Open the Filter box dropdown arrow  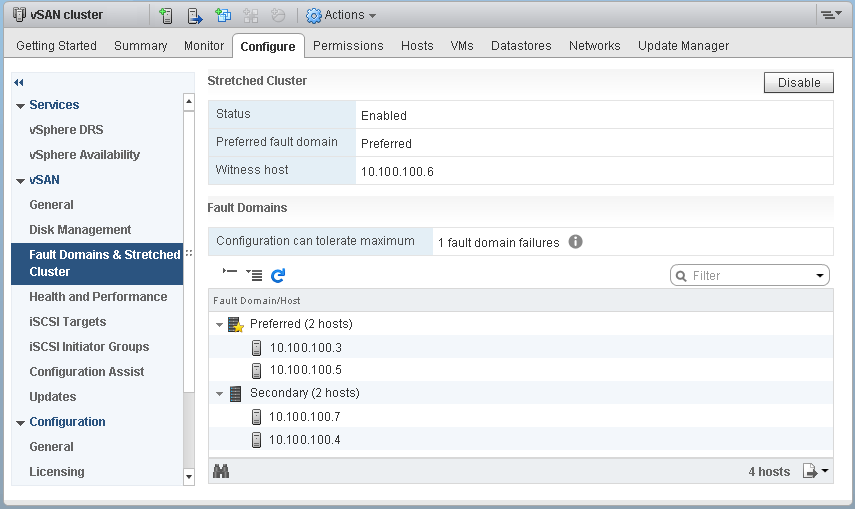(820, 276)
